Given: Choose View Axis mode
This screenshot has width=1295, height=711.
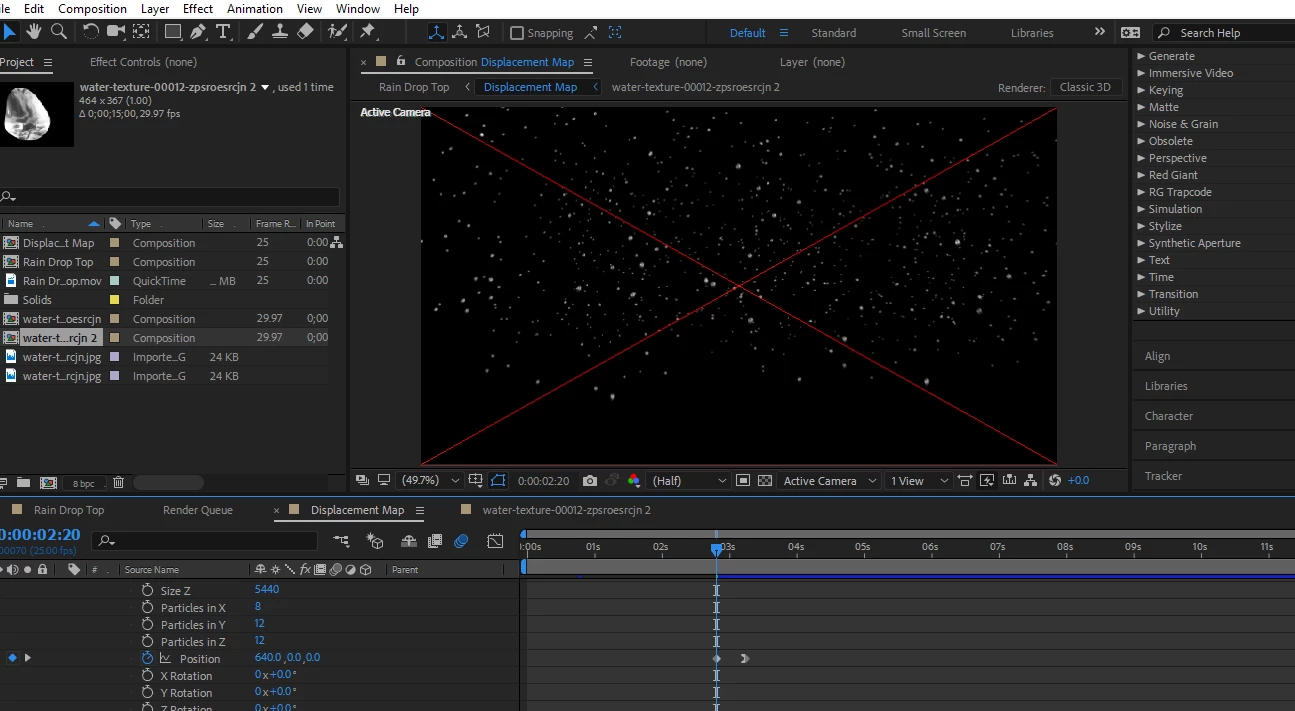Looking at the screenshot, I should coord(484,32).
